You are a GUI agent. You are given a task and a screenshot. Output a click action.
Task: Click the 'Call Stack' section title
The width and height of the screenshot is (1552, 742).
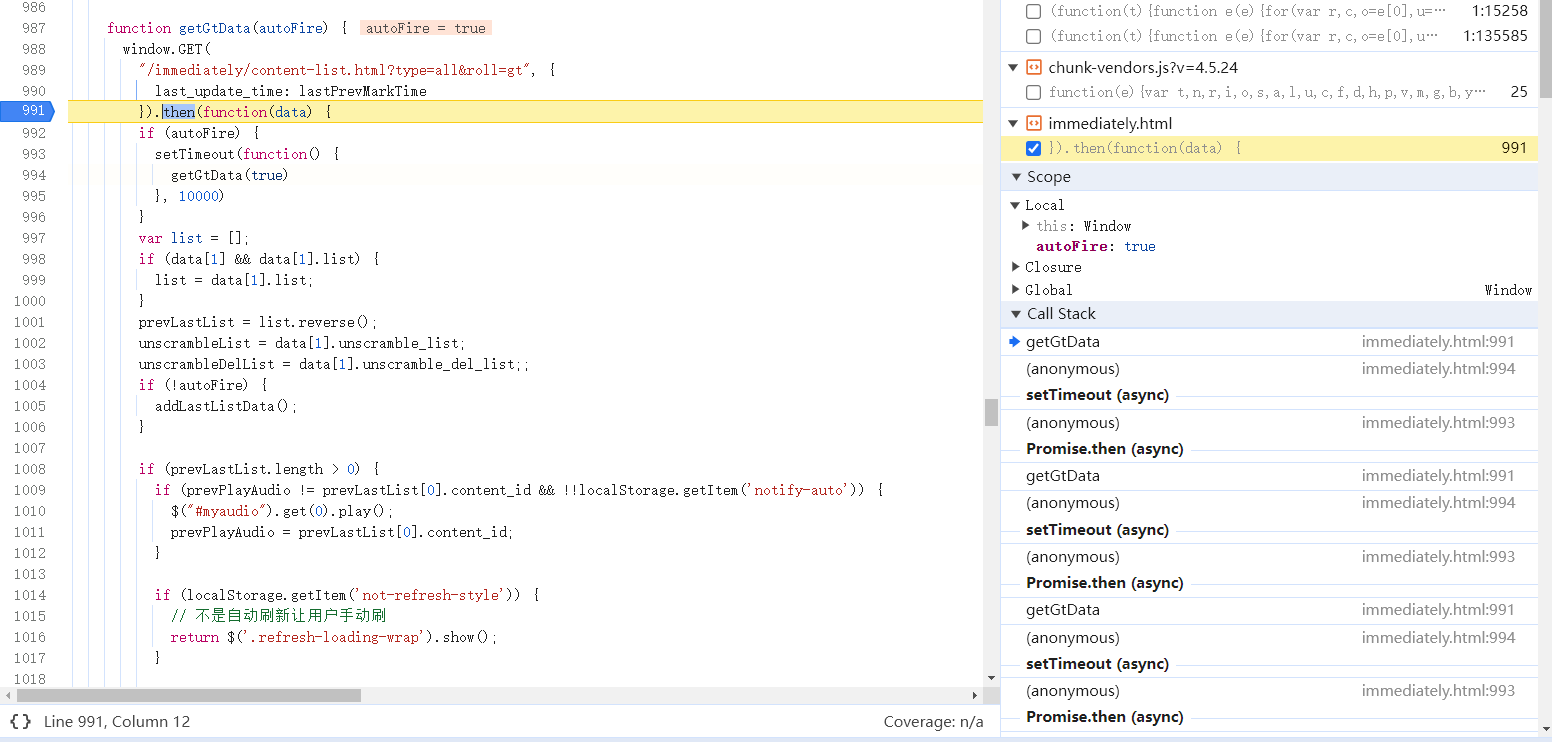click(1061, 314)
